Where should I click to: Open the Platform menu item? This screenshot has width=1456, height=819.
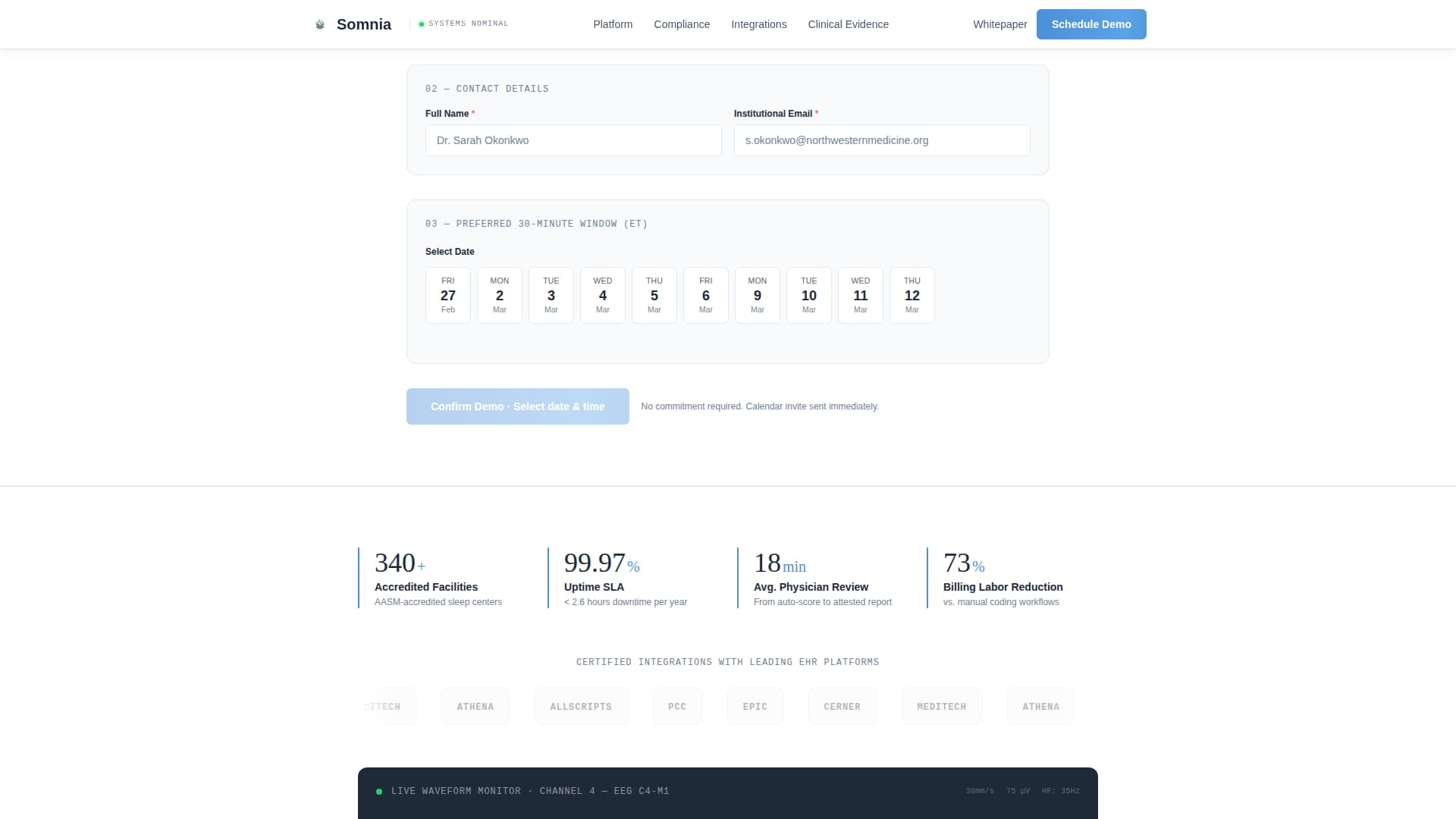(613, 24)
